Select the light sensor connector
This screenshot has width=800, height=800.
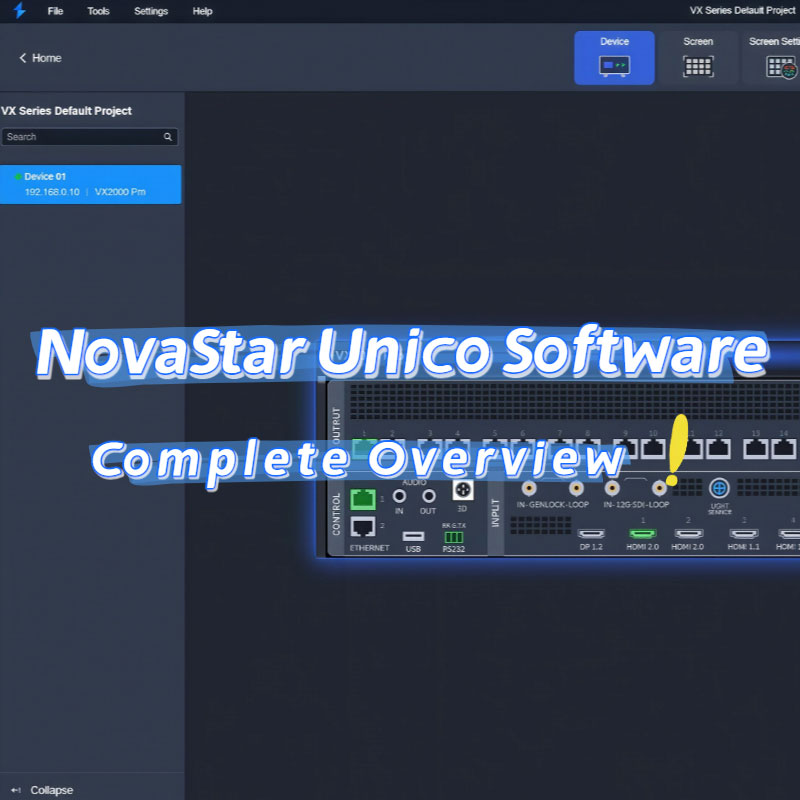coord(718,489)
